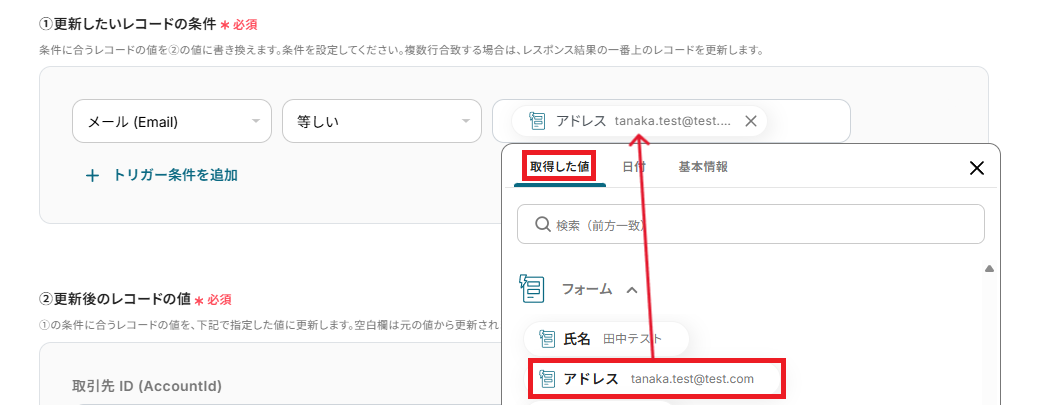Click the magnifier search icon

543,224
